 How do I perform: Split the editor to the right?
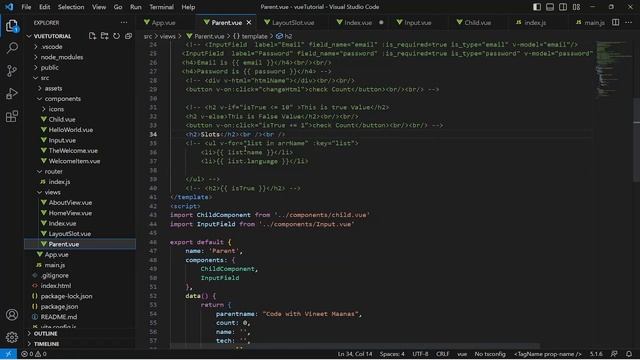click(616, 22)
